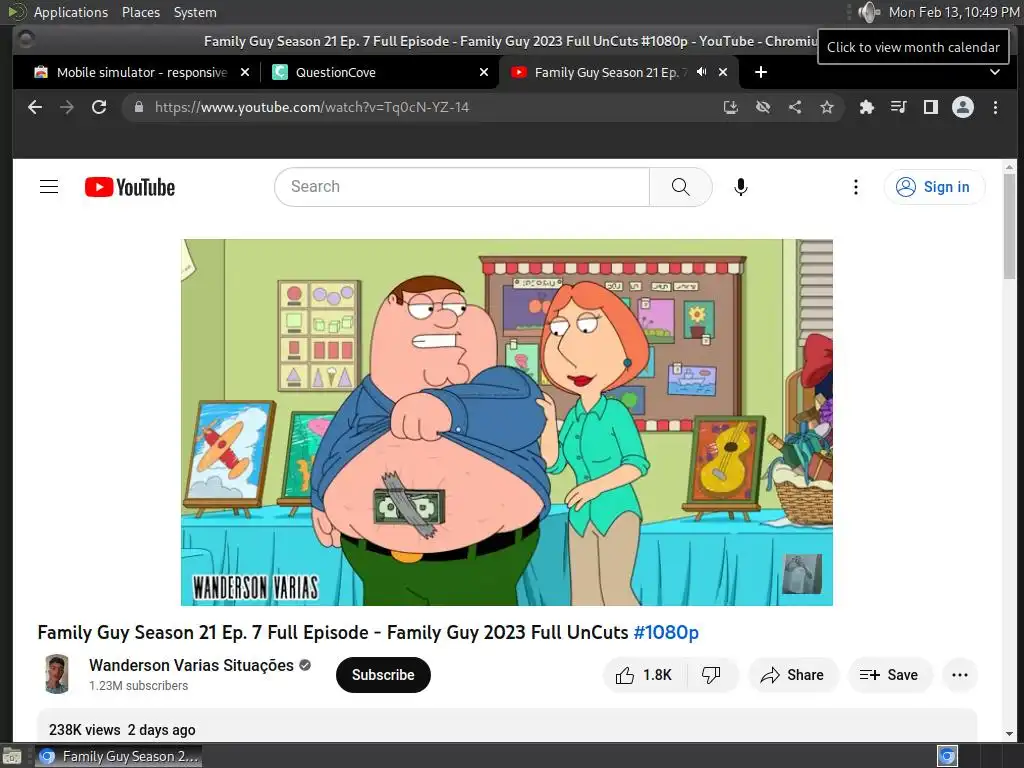The width and height of the screenshot is (1024, 768).
Task: Bookmark this page with the star icon
Action: tap(827, 107)
